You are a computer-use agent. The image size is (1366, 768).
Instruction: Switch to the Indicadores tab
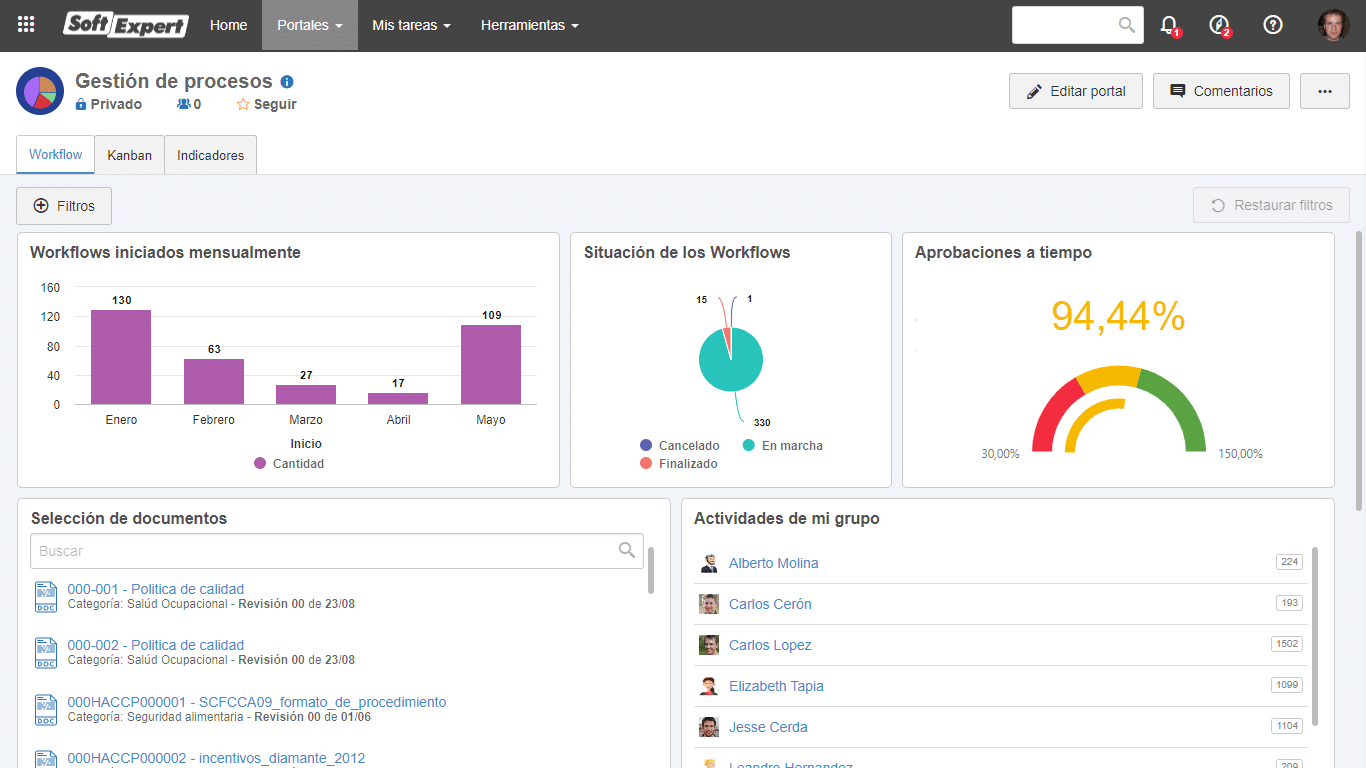click(211, 155)
